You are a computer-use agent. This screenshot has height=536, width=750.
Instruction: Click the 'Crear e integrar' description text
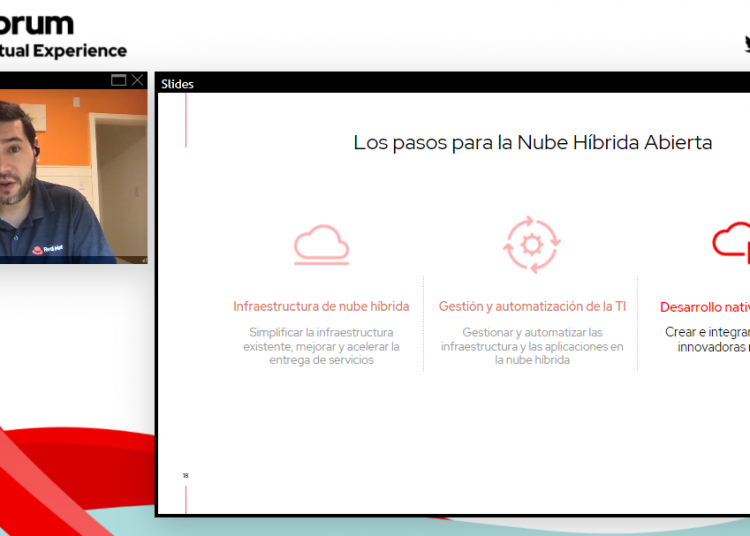(707, 339)
